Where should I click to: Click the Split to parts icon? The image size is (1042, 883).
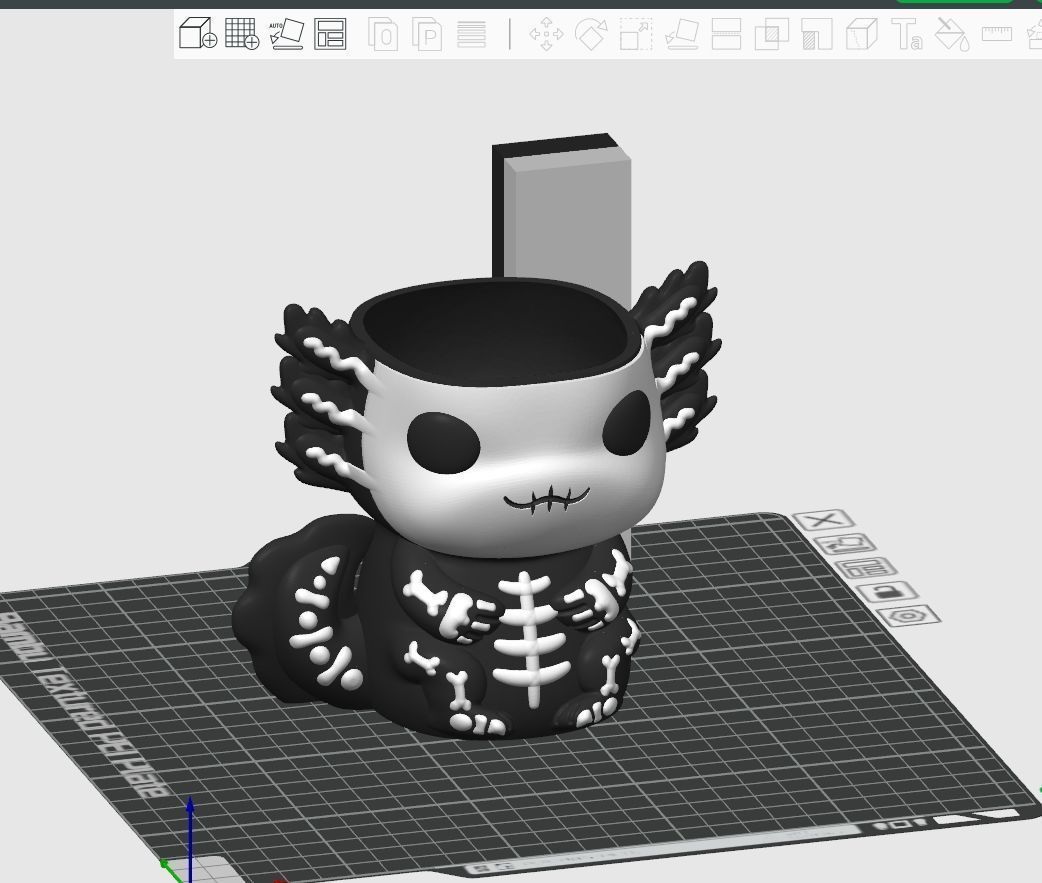(x=427, y=34)
